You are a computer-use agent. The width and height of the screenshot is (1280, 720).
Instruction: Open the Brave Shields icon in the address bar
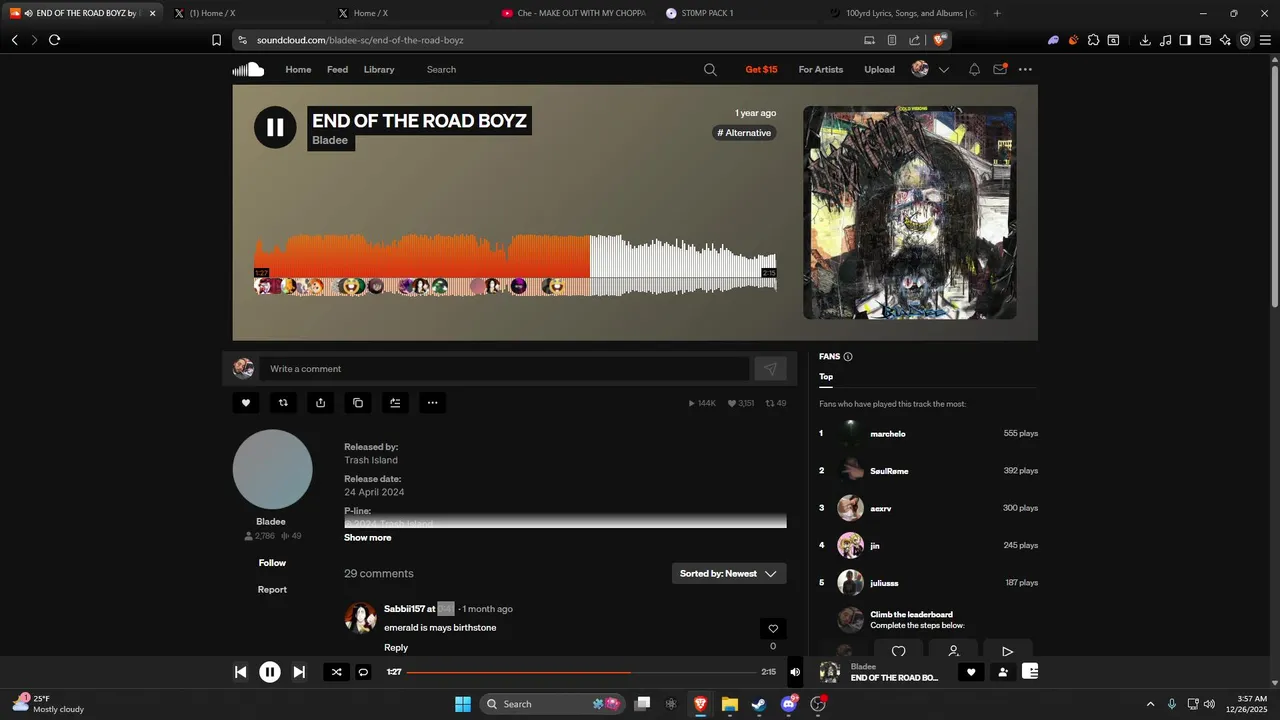pos(939,40)
